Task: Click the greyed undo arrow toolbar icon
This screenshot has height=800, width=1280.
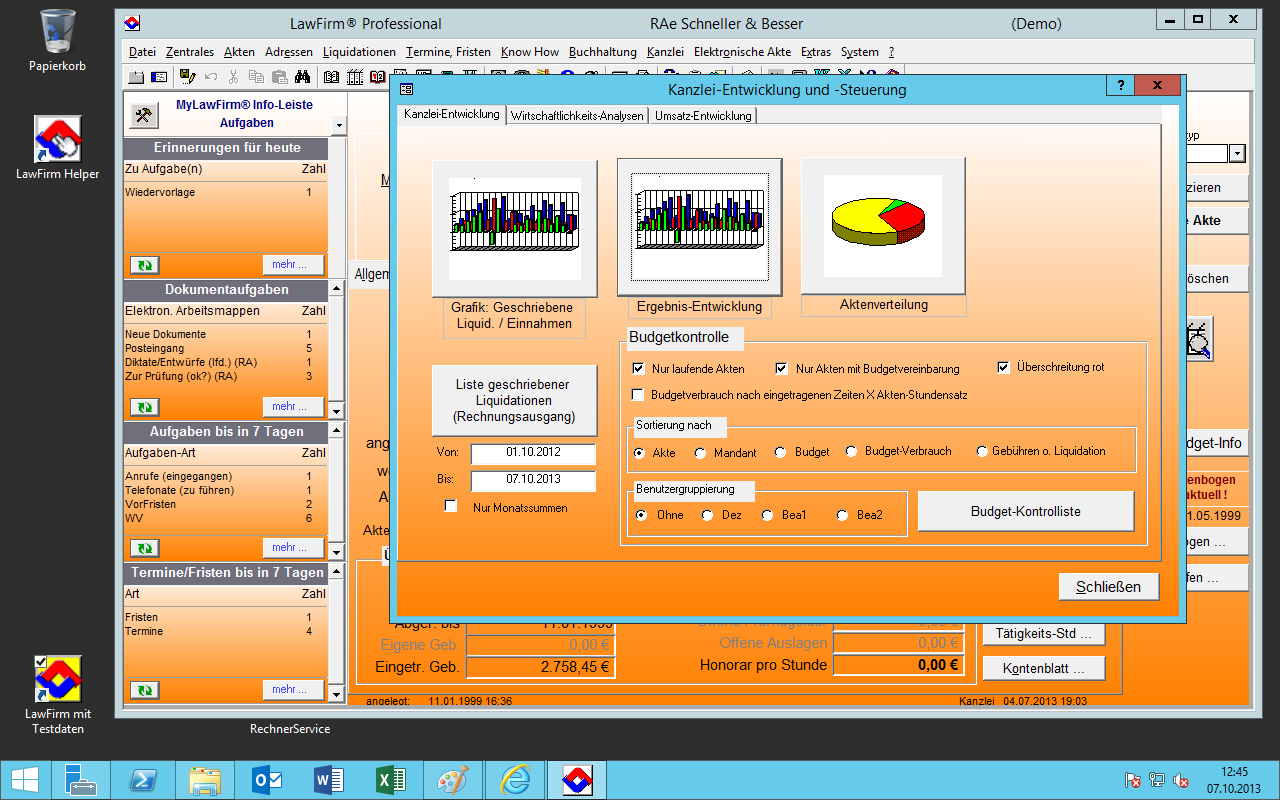Action: (211, 77)
